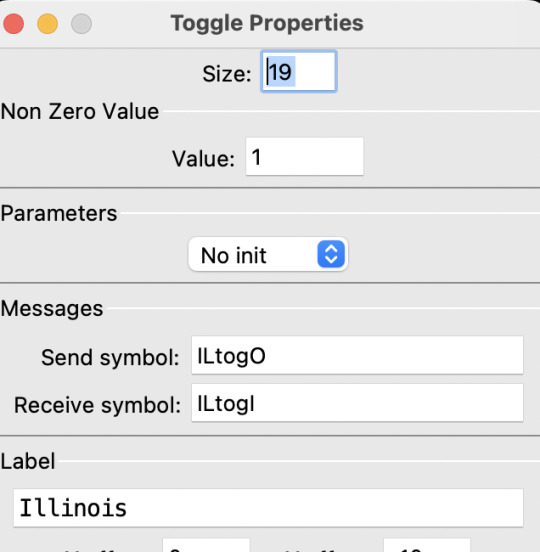Click the Receive symbol field containing ILtogI
Image resolution: width=540 pixels, height=552 pixels.
click(x=357, y=403)
